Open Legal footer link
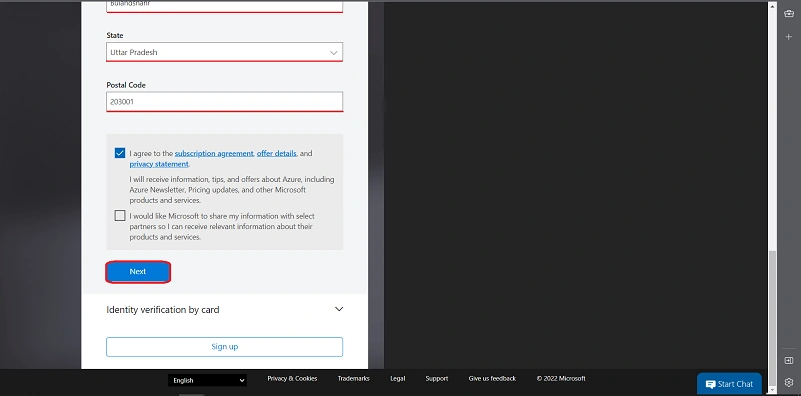This screenshot has height=396, width=801. tap(397, 379)
